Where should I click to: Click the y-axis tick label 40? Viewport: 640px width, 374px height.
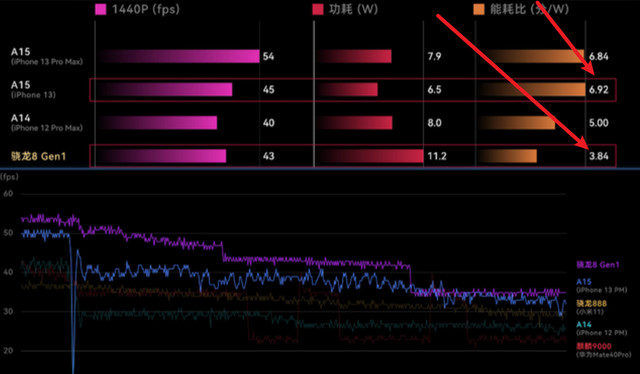pos(8,272)
